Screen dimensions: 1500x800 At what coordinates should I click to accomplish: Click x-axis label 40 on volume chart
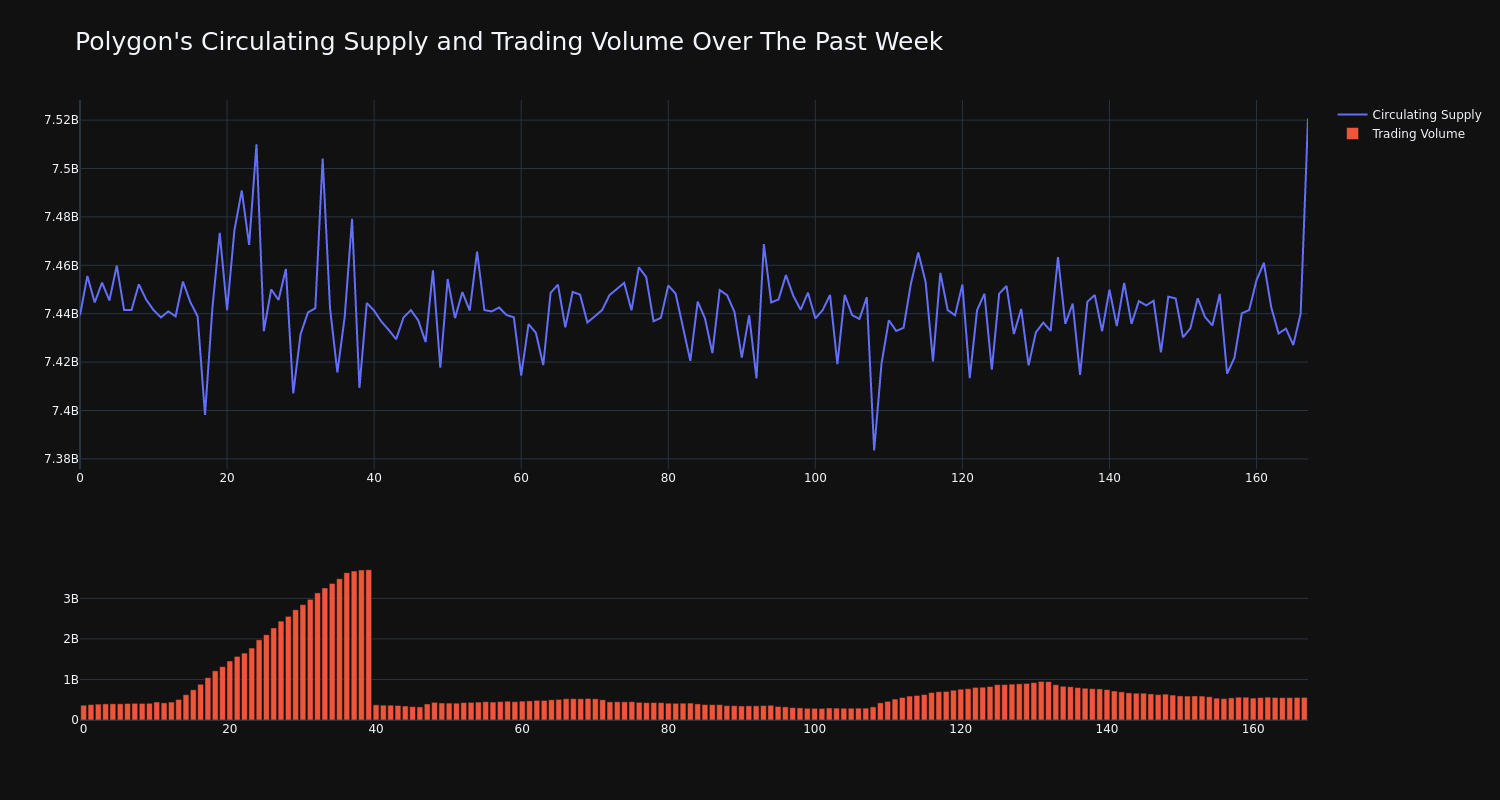coord(376,729)
